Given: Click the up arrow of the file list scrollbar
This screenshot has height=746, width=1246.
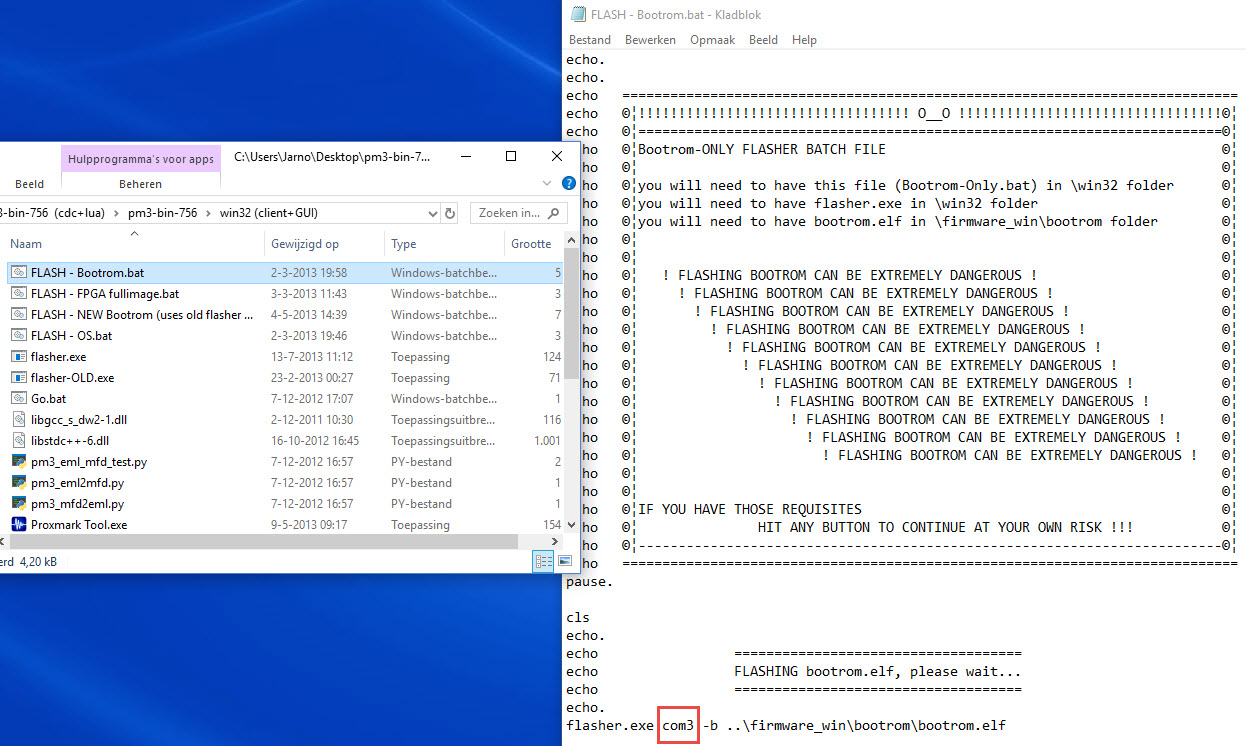Looking at the screenshot, I should (x=571, y=240).
